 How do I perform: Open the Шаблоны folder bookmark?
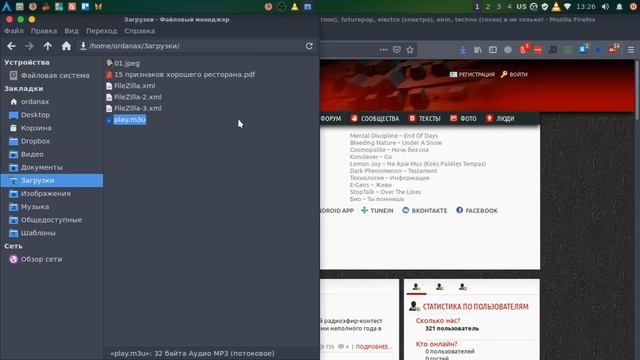tap(51, 233)
